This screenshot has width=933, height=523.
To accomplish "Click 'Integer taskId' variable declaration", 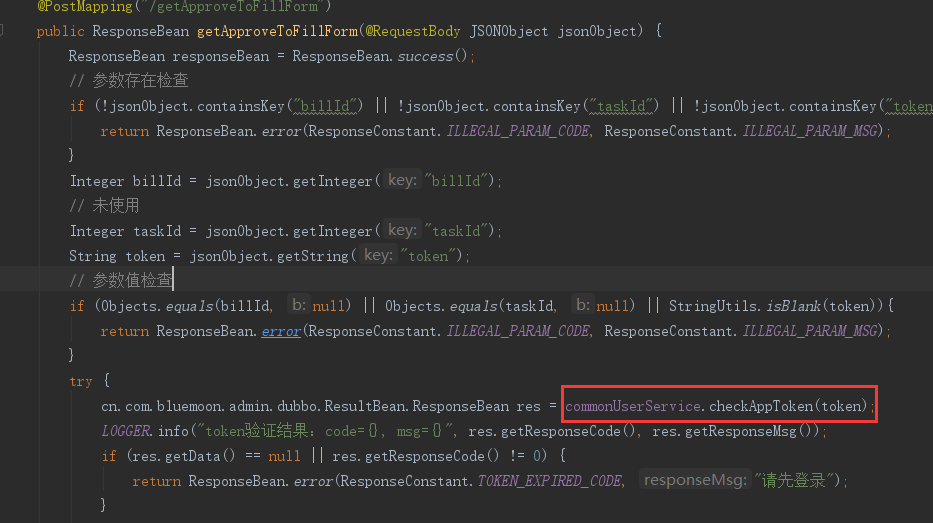I will point(125,231).
